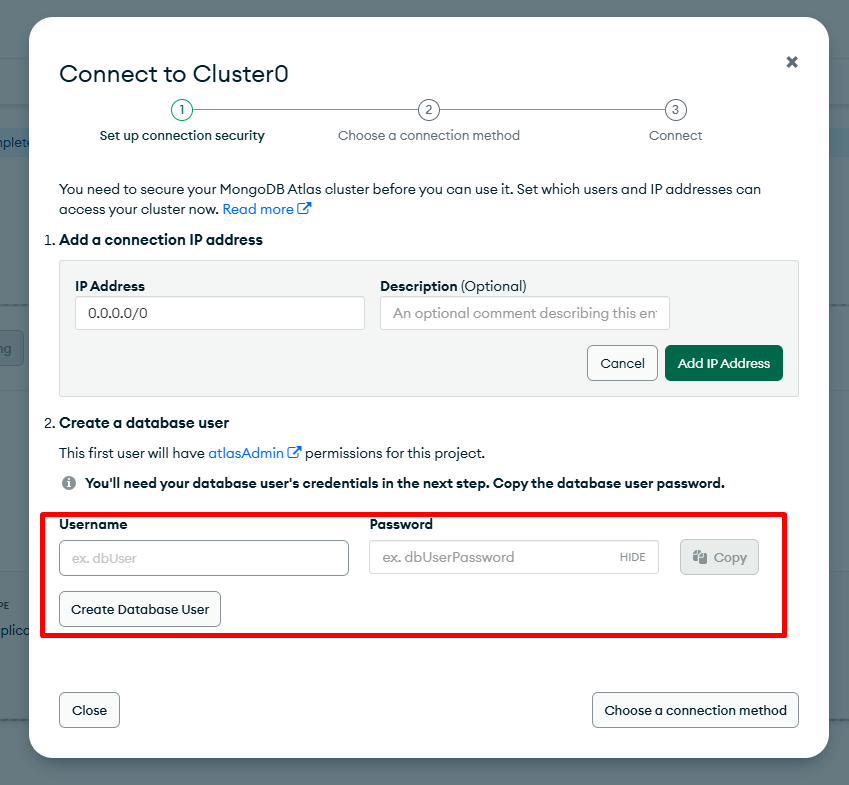Click the optional Description field

pos(524,313)
